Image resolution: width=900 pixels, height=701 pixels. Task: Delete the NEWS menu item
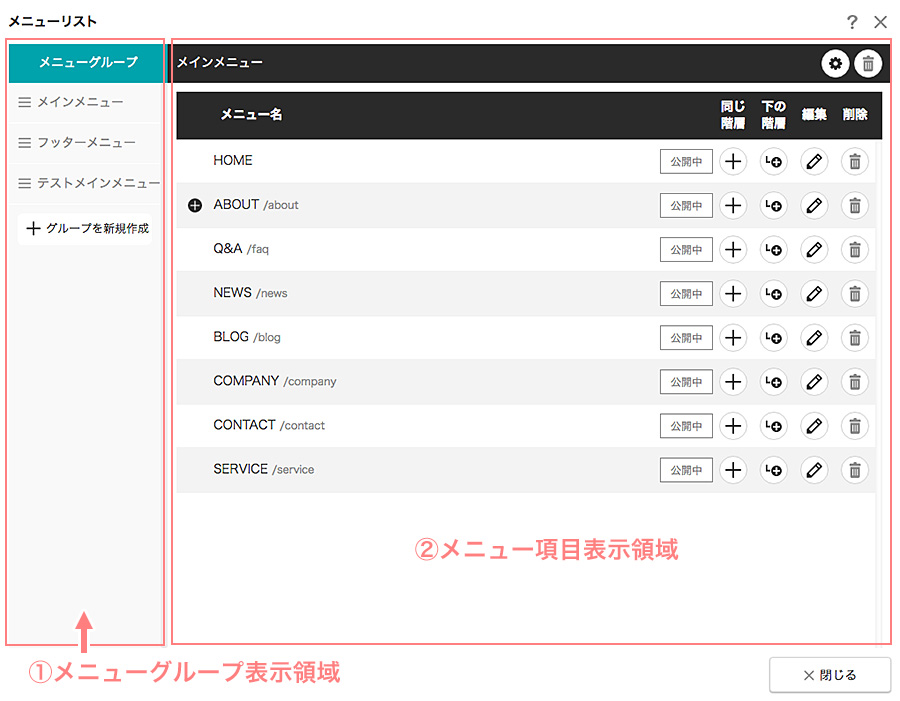855,294
